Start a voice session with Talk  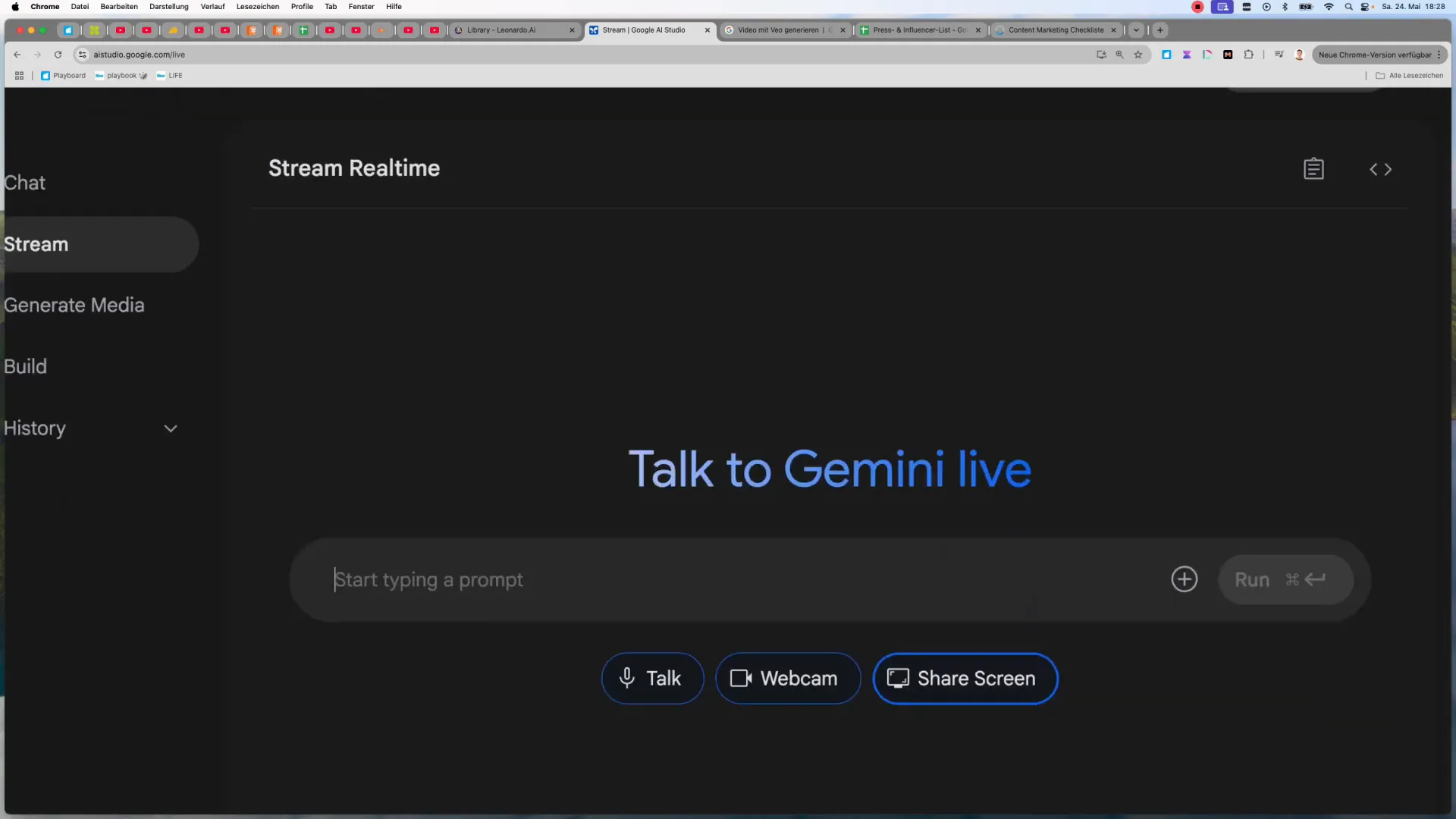click(652, 678)
